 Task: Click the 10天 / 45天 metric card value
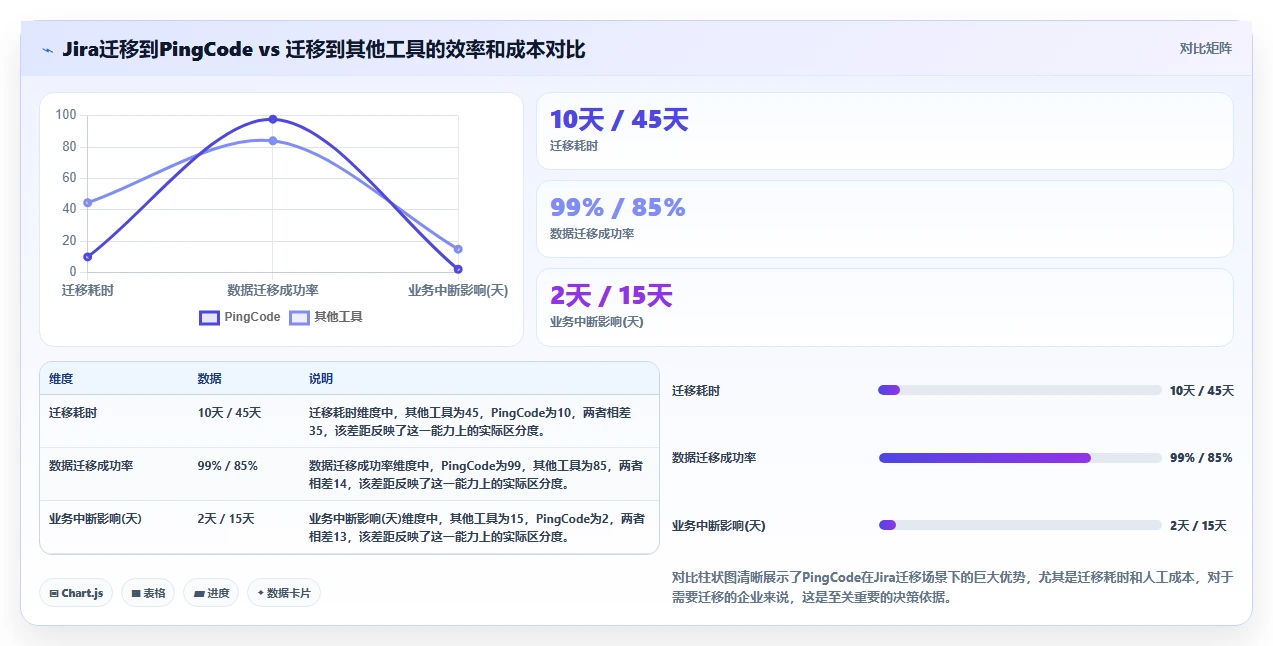click(x=619, y=120)
